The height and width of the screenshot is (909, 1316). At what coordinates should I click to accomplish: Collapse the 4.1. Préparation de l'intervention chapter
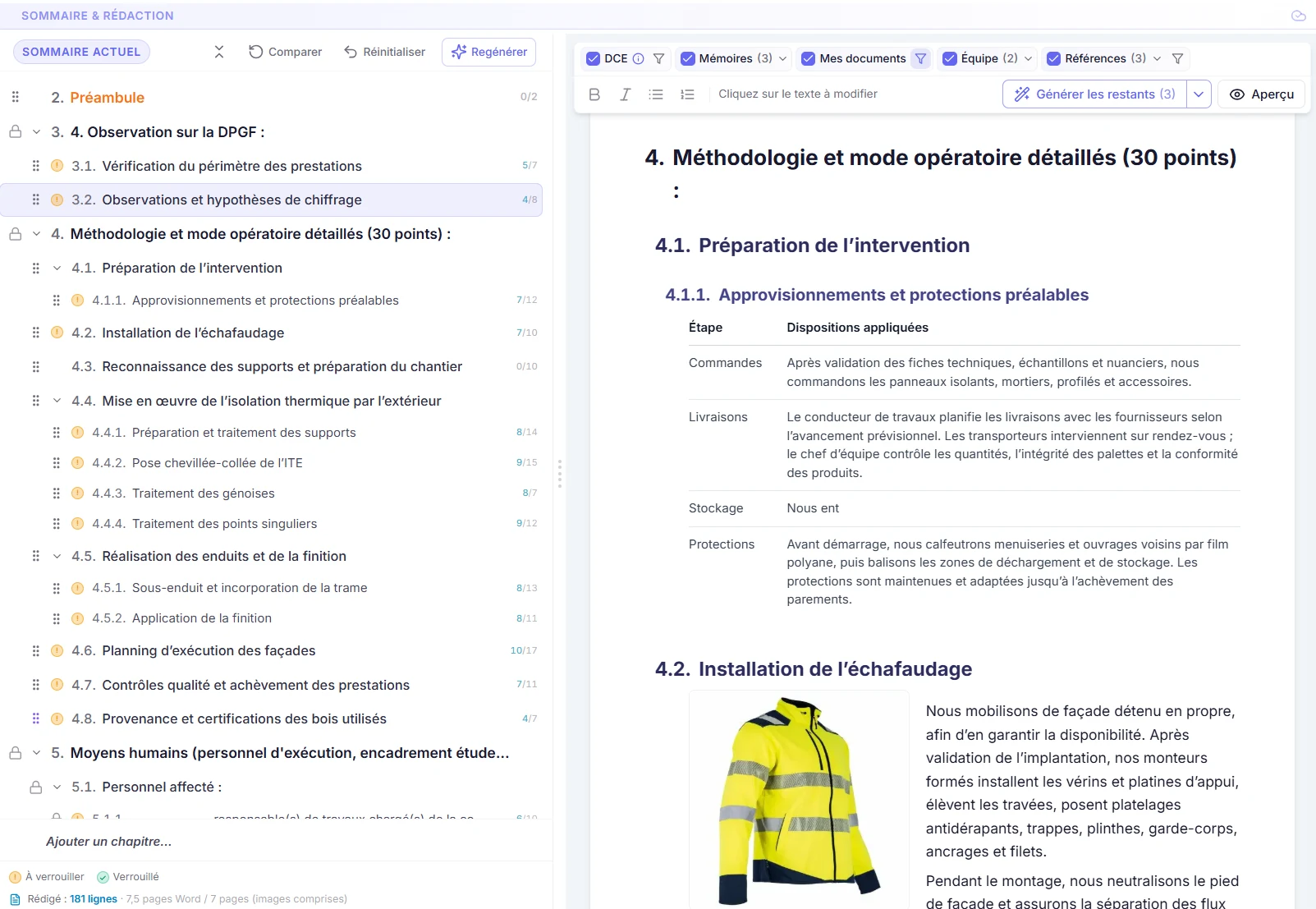tap(57, 268)
